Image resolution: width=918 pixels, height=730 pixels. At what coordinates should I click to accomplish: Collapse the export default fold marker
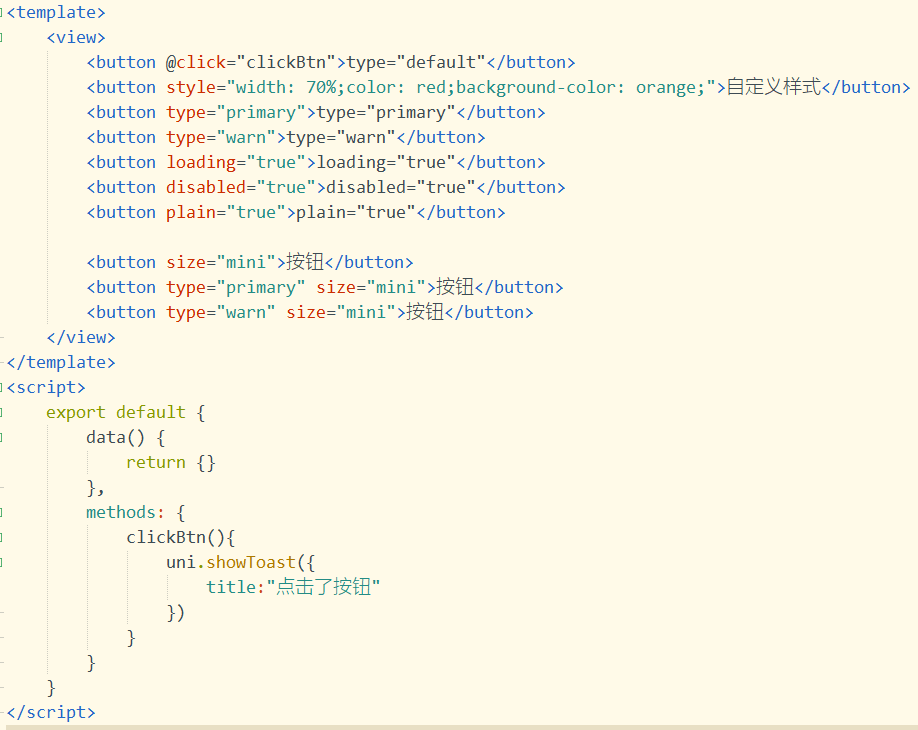pos(2,413)
